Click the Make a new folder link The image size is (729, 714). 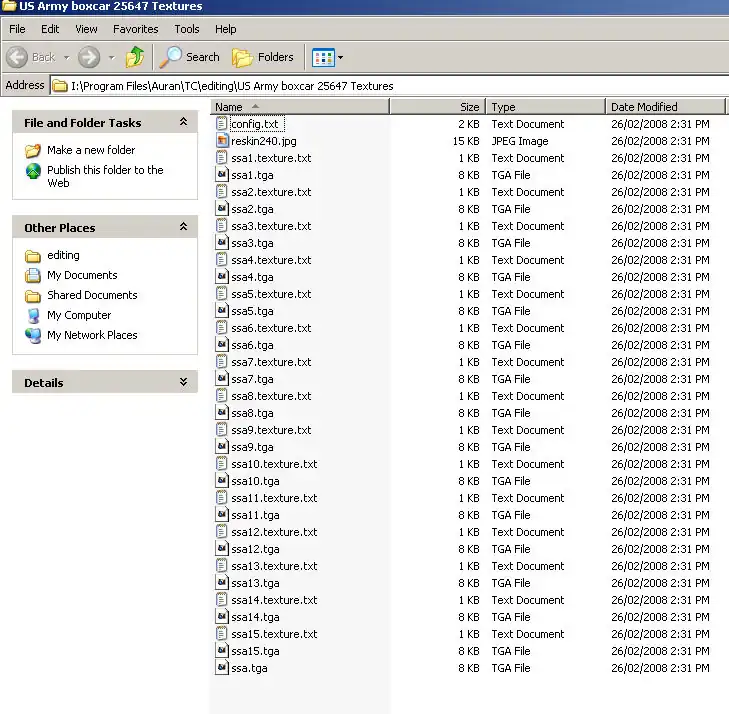(x=91, y=150)
